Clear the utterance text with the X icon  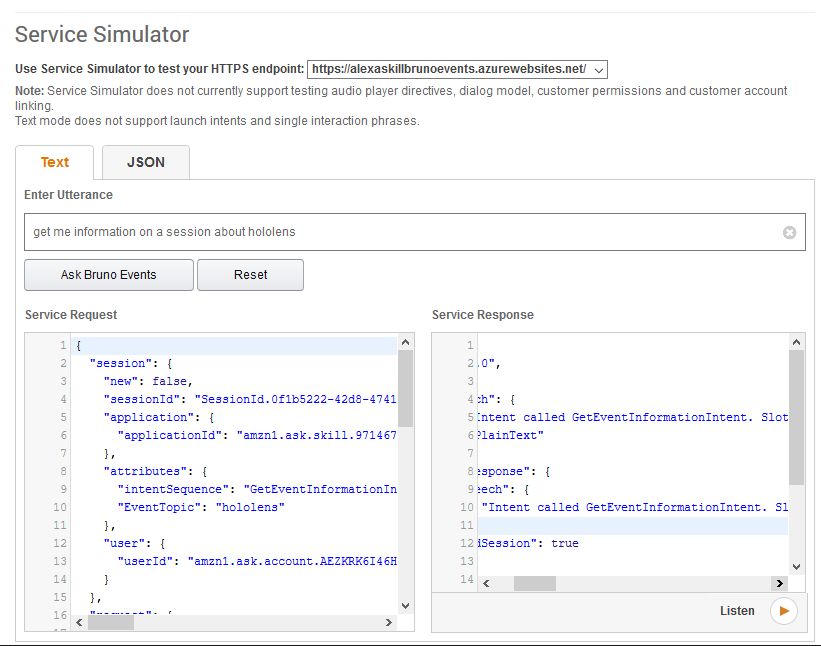click(x=789, y=232)
